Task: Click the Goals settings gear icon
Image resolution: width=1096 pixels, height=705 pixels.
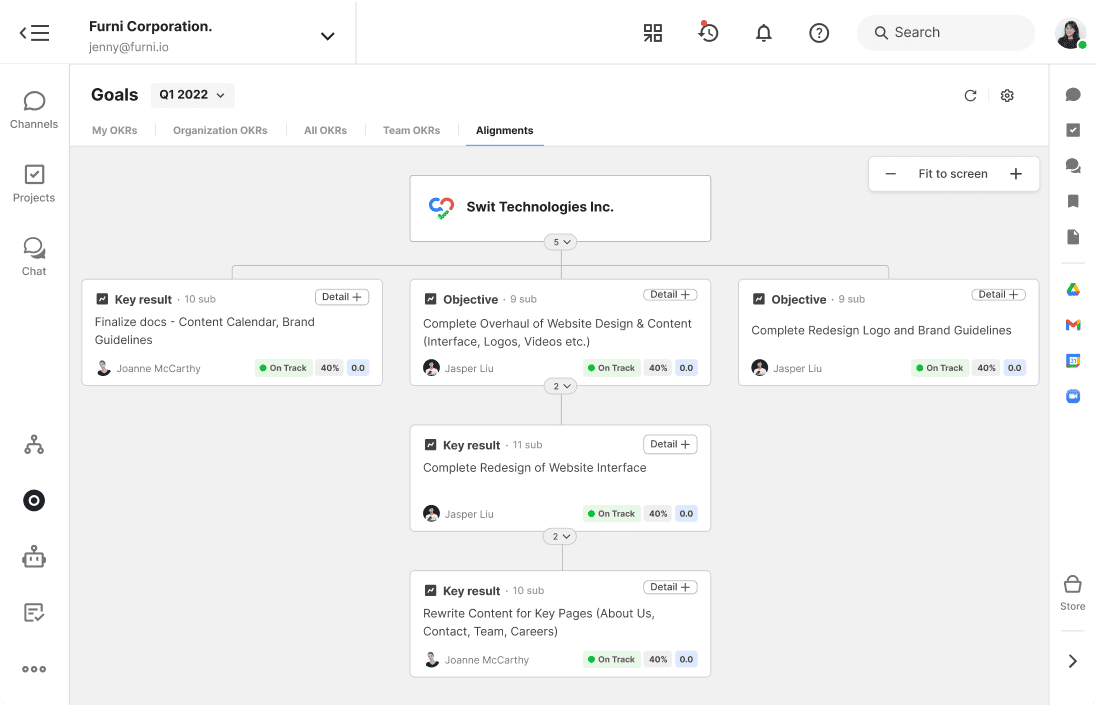Action: point(1007,96)
